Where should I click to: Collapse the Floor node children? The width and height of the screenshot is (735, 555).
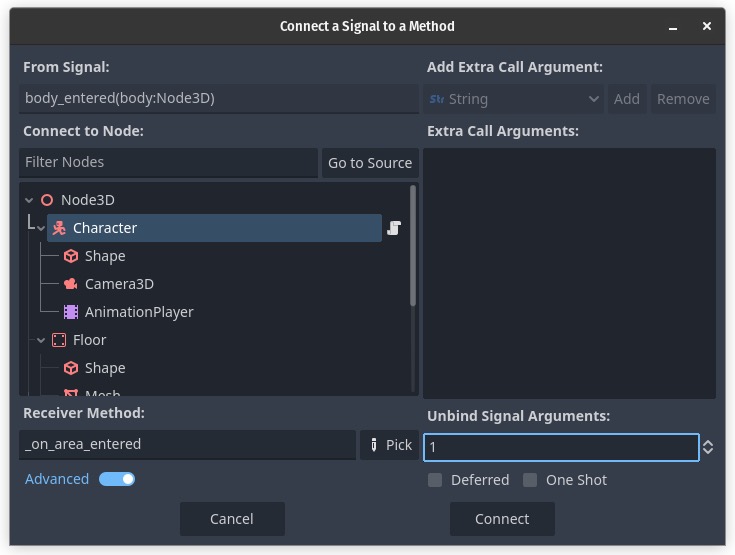click(41, 340)
